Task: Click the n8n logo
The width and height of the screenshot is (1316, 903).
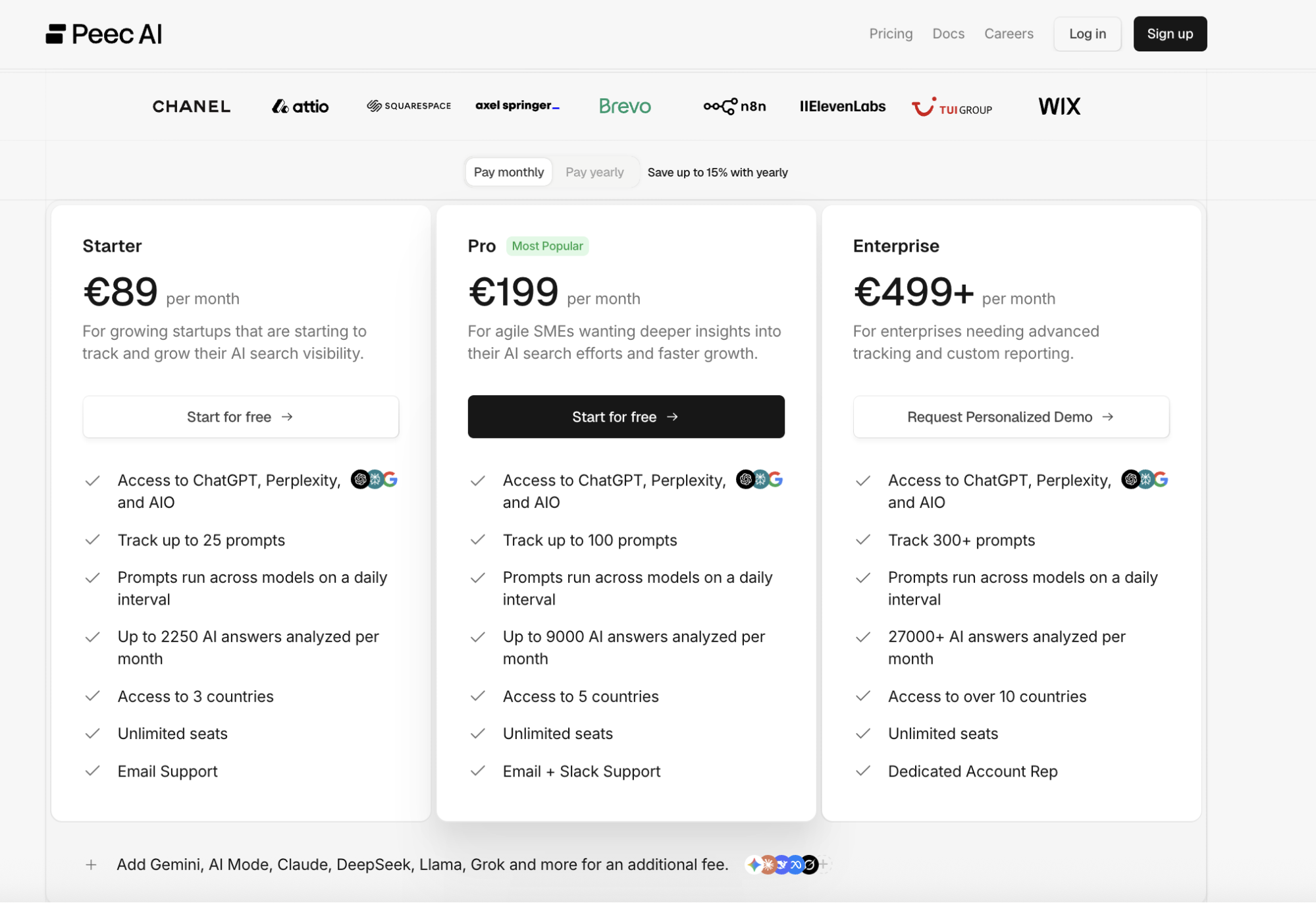Action: (735, 106)
